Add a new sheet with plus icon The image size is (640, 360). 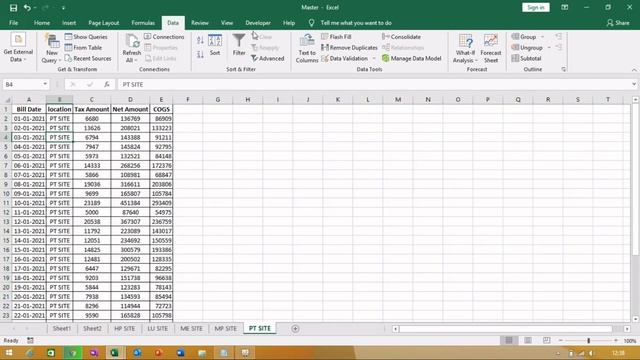(295, 329)
